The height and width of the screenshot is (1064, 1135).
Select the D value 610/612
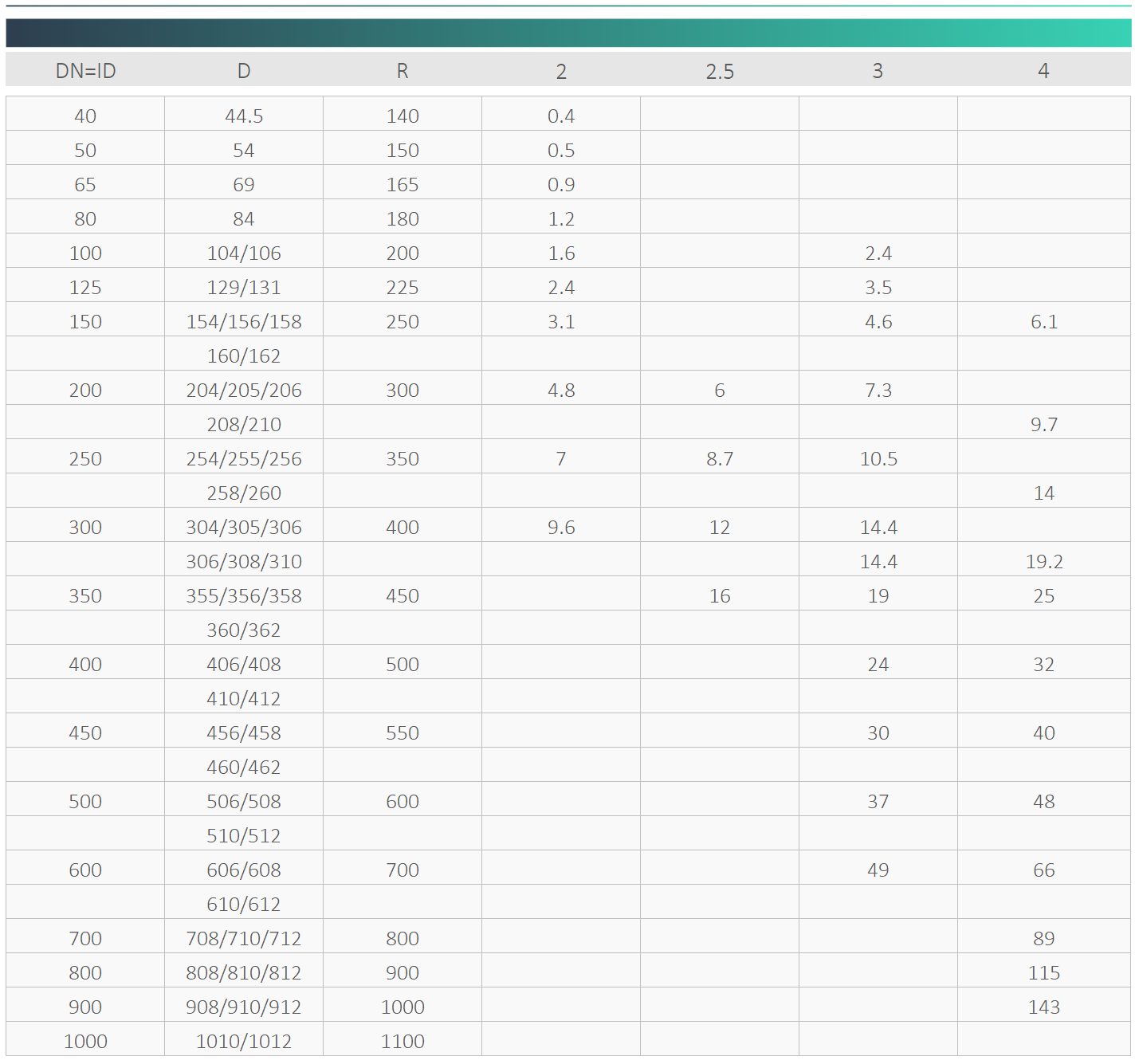(x=244, y=905)
